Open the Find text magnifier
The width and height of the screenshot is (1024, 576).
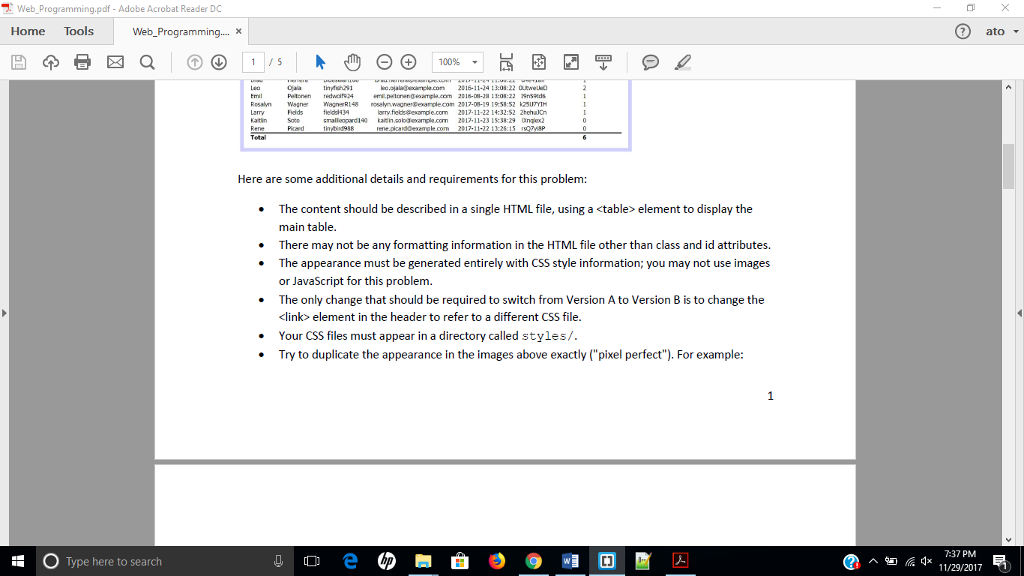click(x=148, y=62)
